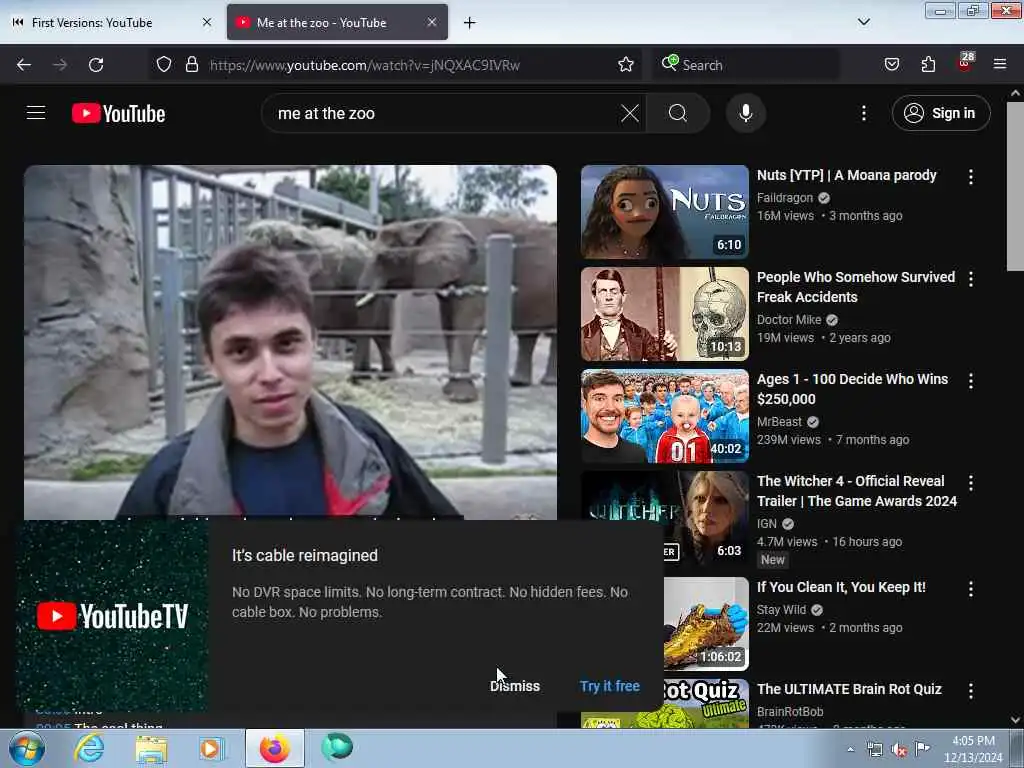This screenshot has width=1024, height=768.
Task: Open the taskbar clock showing 4:05 PM
Action: coord(973,749)
